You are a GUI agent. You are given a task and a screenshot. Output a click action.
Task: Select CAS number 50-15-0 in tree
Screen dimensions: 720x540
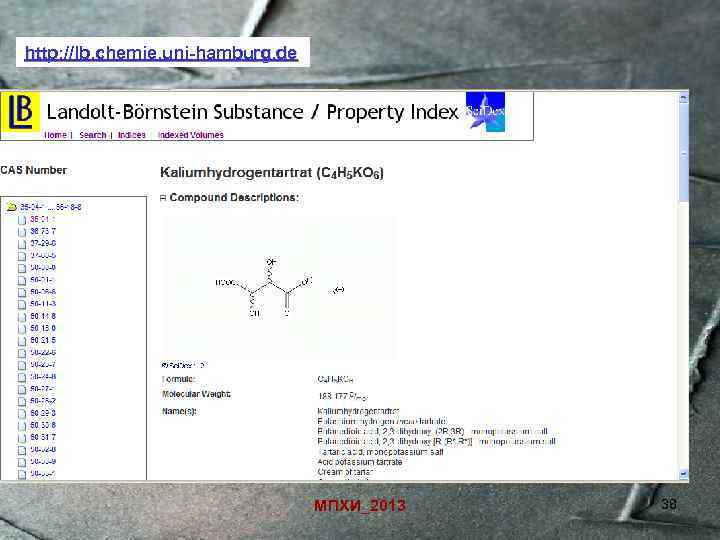coord(43,328)
